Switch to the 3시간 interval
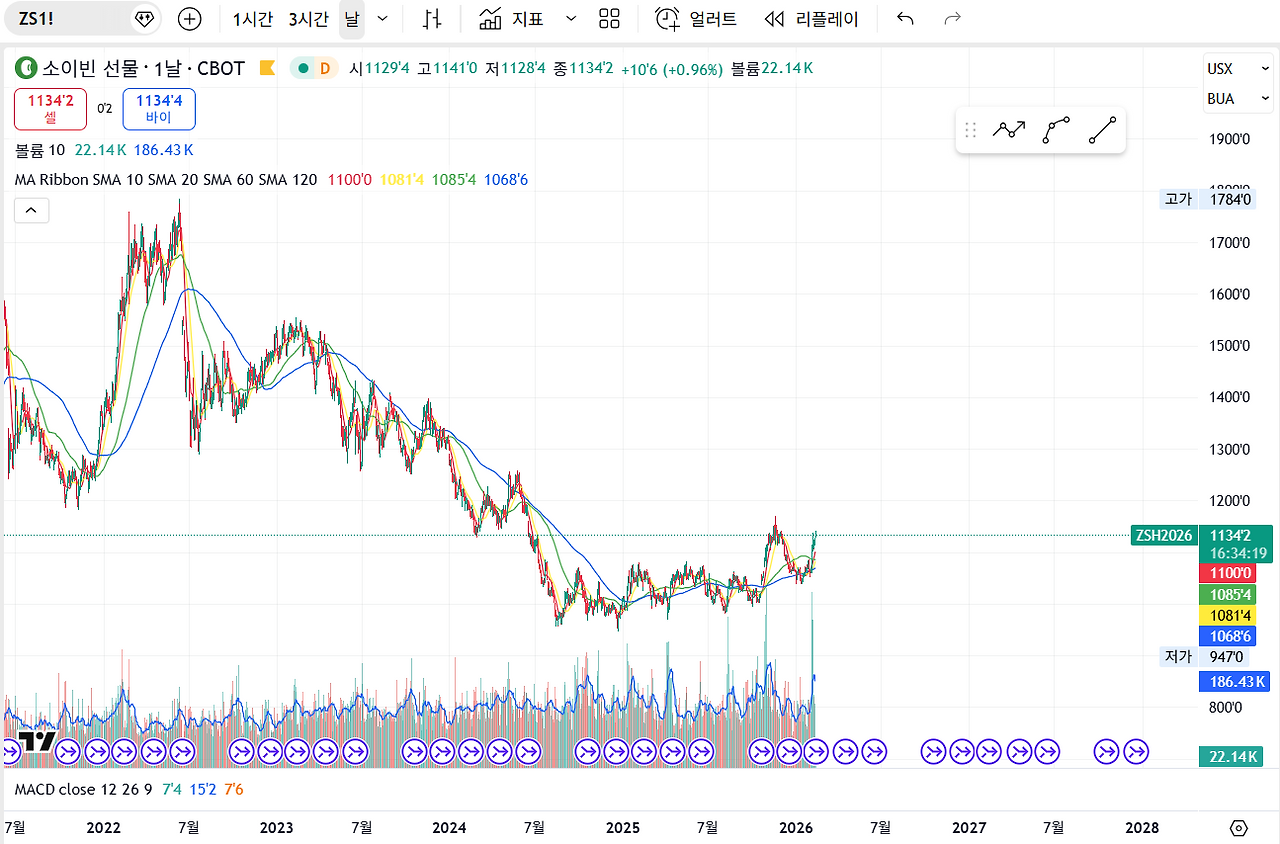 click(x=308, y=19)
